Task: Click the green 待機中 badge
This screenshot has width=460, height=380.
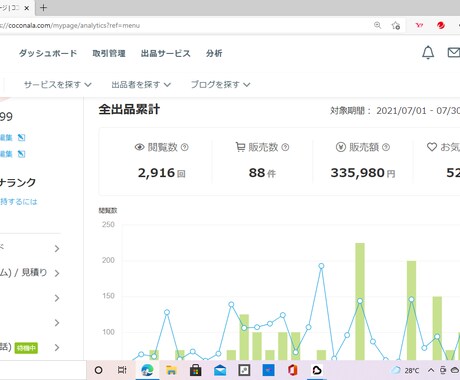Action: pyautogui.click(x=26, y=348)
